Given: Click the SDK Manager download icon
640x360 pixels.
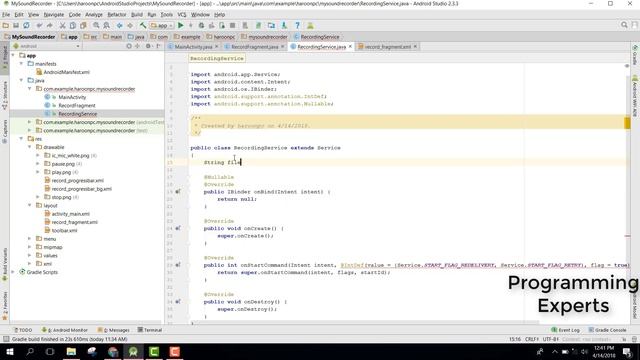Looking at the screenshot, I should coord(284,25).
